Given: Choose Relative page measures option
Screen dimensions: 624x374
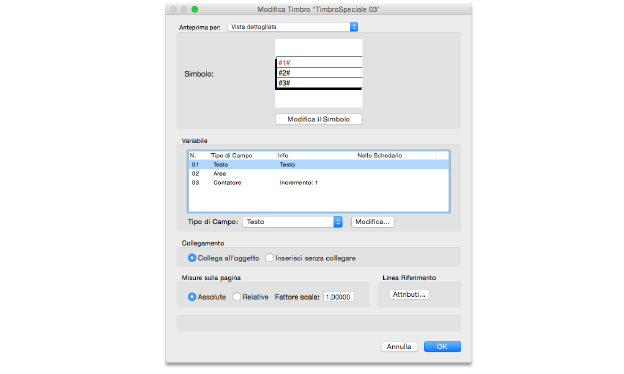Looking at the screenshot, I should point(236,297).
